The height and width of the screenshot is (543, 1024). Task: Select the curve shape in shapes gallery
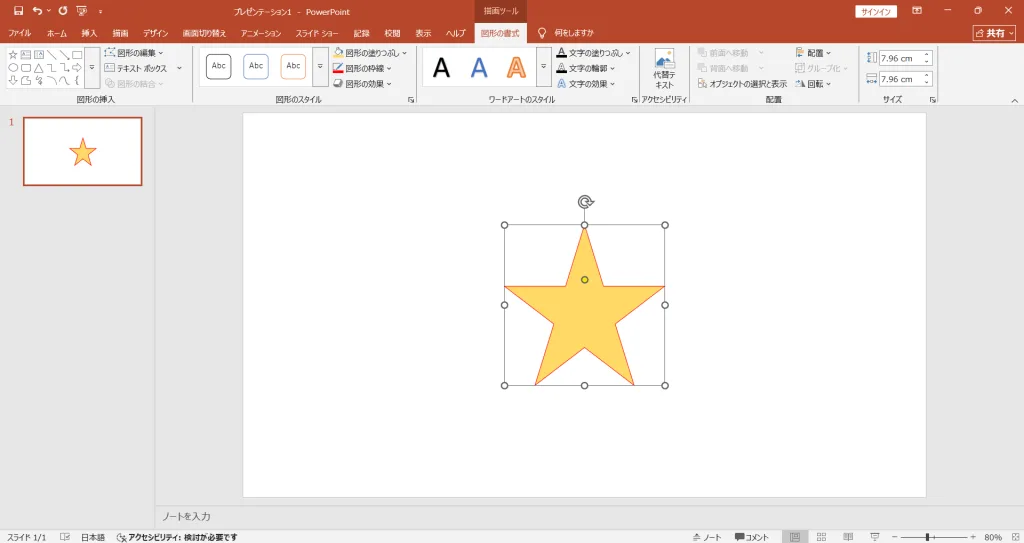(x=64, y=80)
